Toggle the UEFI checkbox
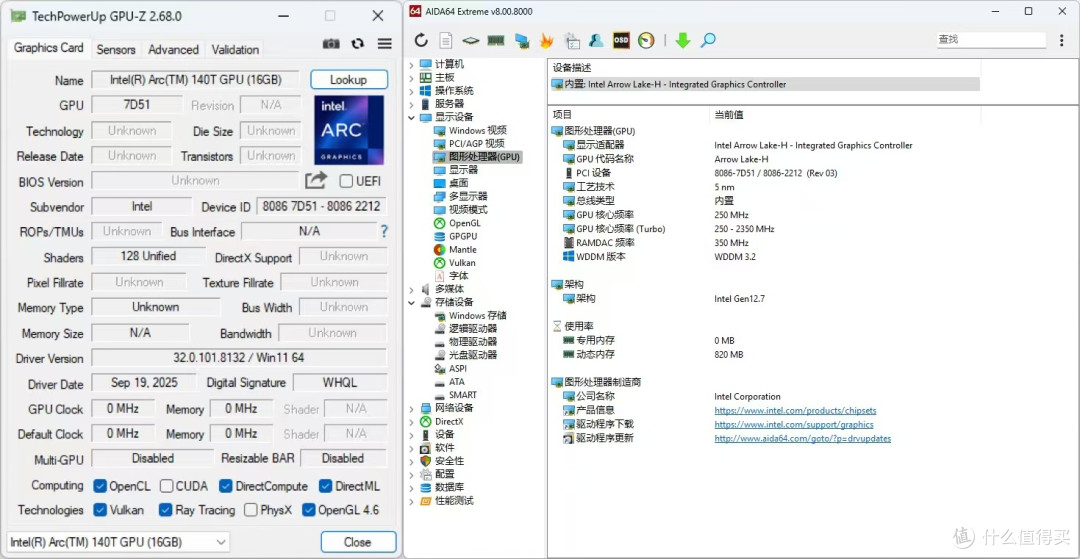The height and width of the screenshot is (559, 1080). [x=345, y=181]
